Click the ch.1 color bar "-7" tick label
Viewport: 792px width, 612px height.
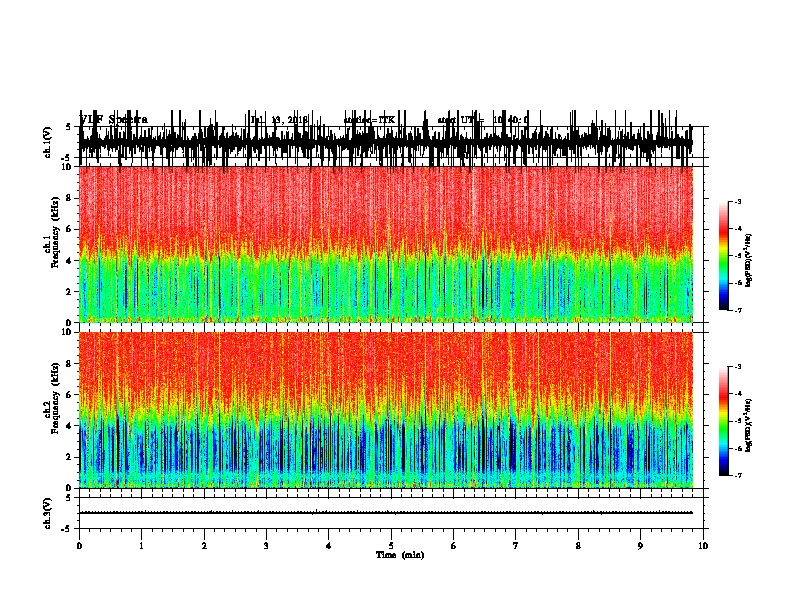click(737, 310)
